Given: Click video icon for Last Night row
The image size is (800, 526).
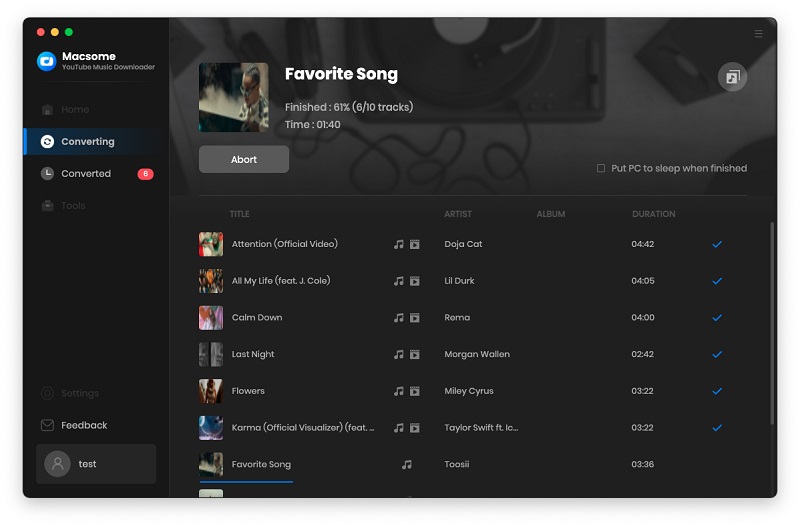Looking at the screenshot, I should [415, 355].
